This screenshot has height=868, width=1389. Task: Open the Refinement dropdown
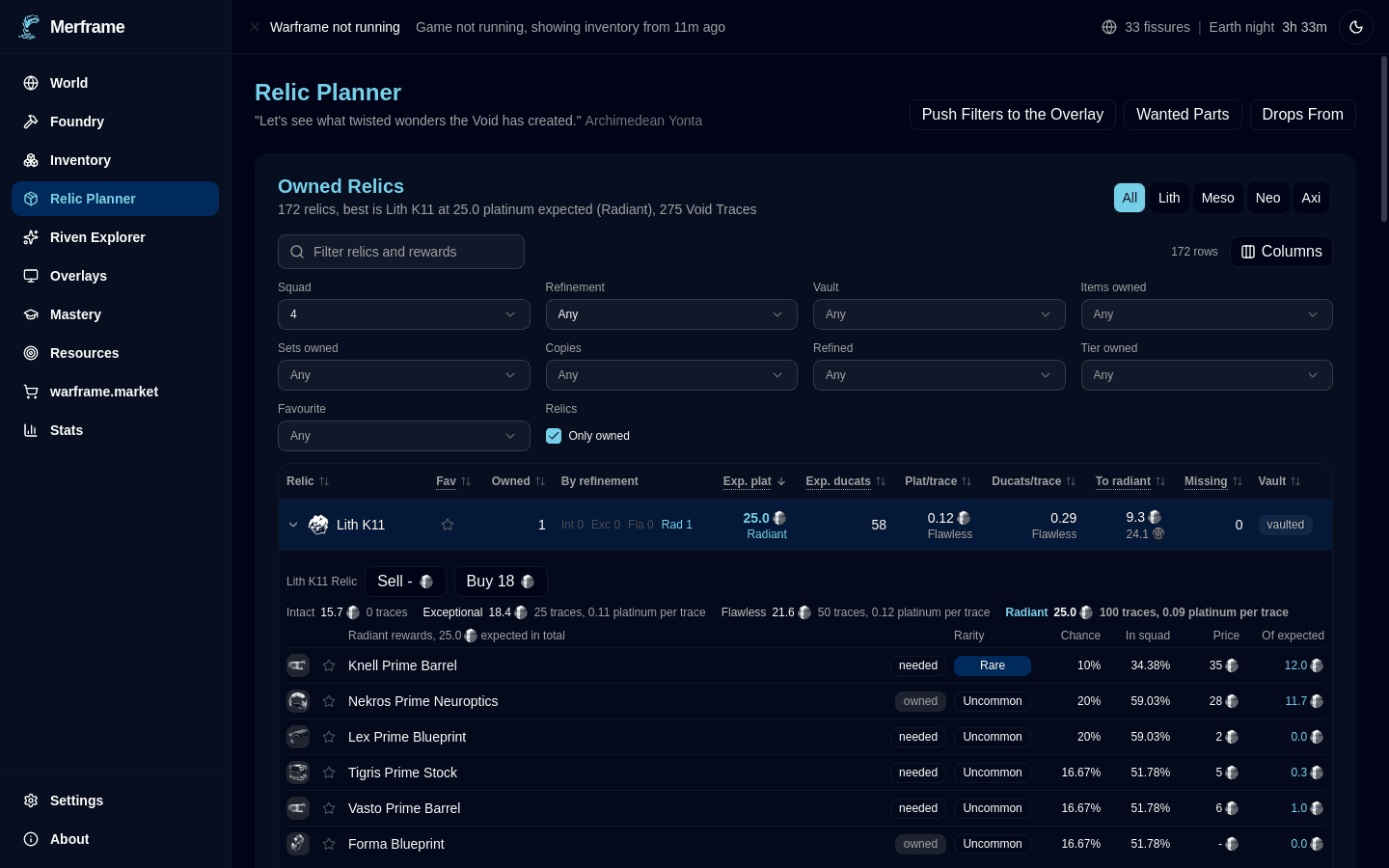(671, 314)
